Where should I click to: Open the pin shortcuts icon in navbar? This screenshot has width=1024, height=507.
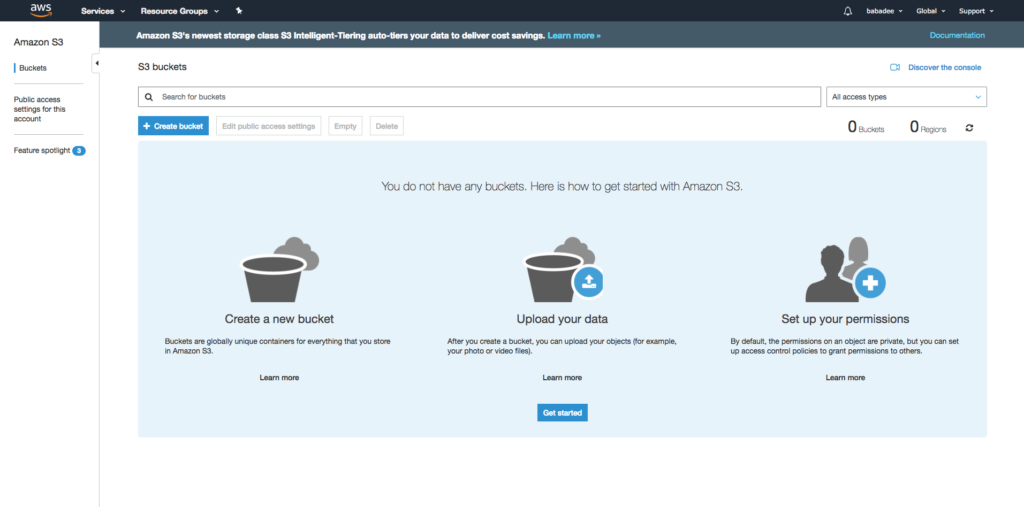[x=238, y=11]
